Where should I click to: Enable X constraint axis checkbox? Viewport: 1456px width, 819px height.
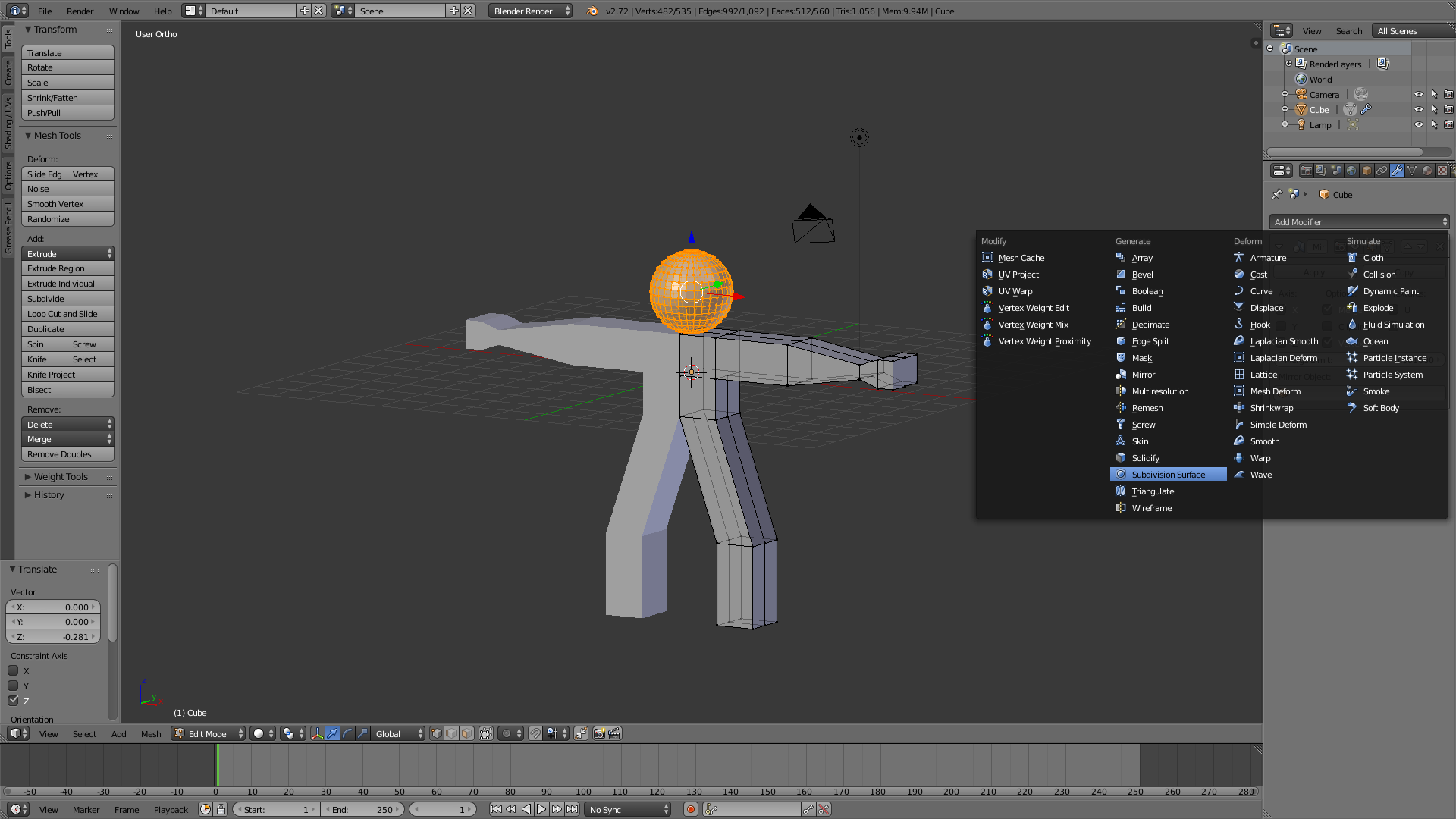(x=13, y=670)
